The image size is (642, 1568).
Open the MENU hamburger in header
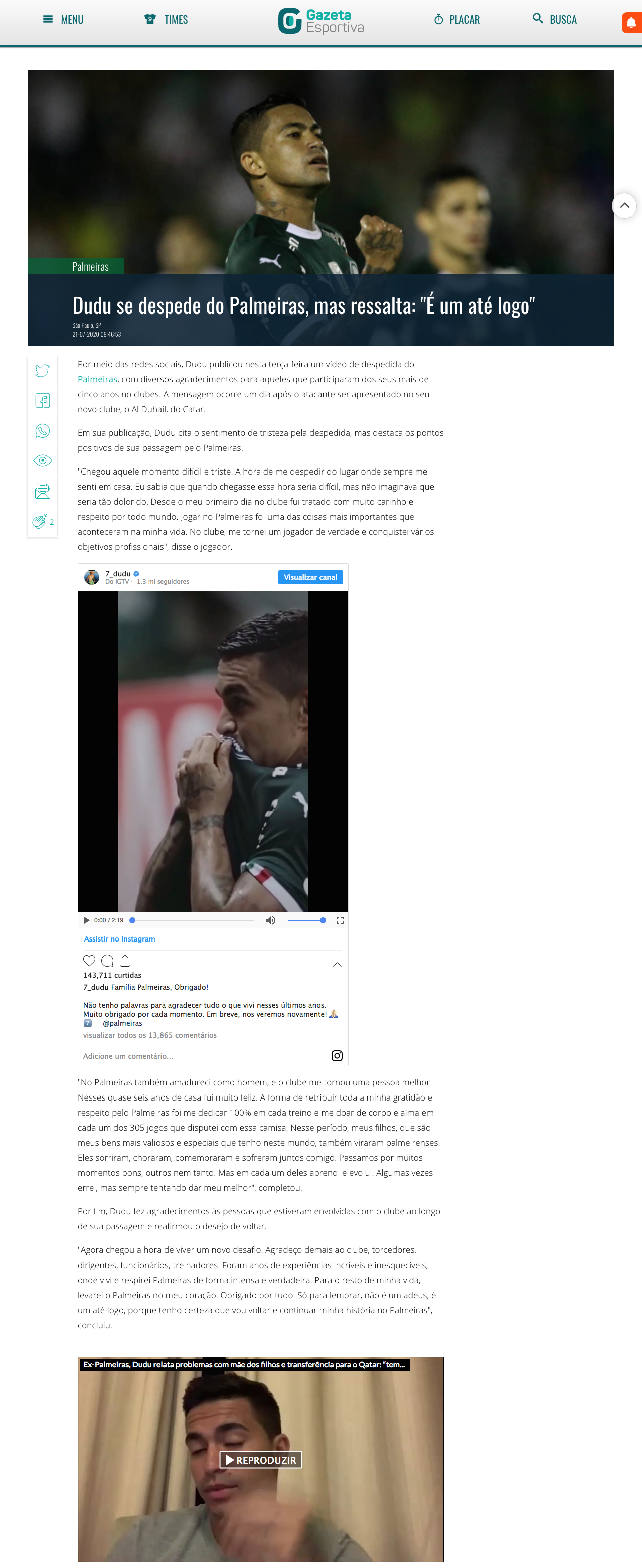click(x=63, y=20)
